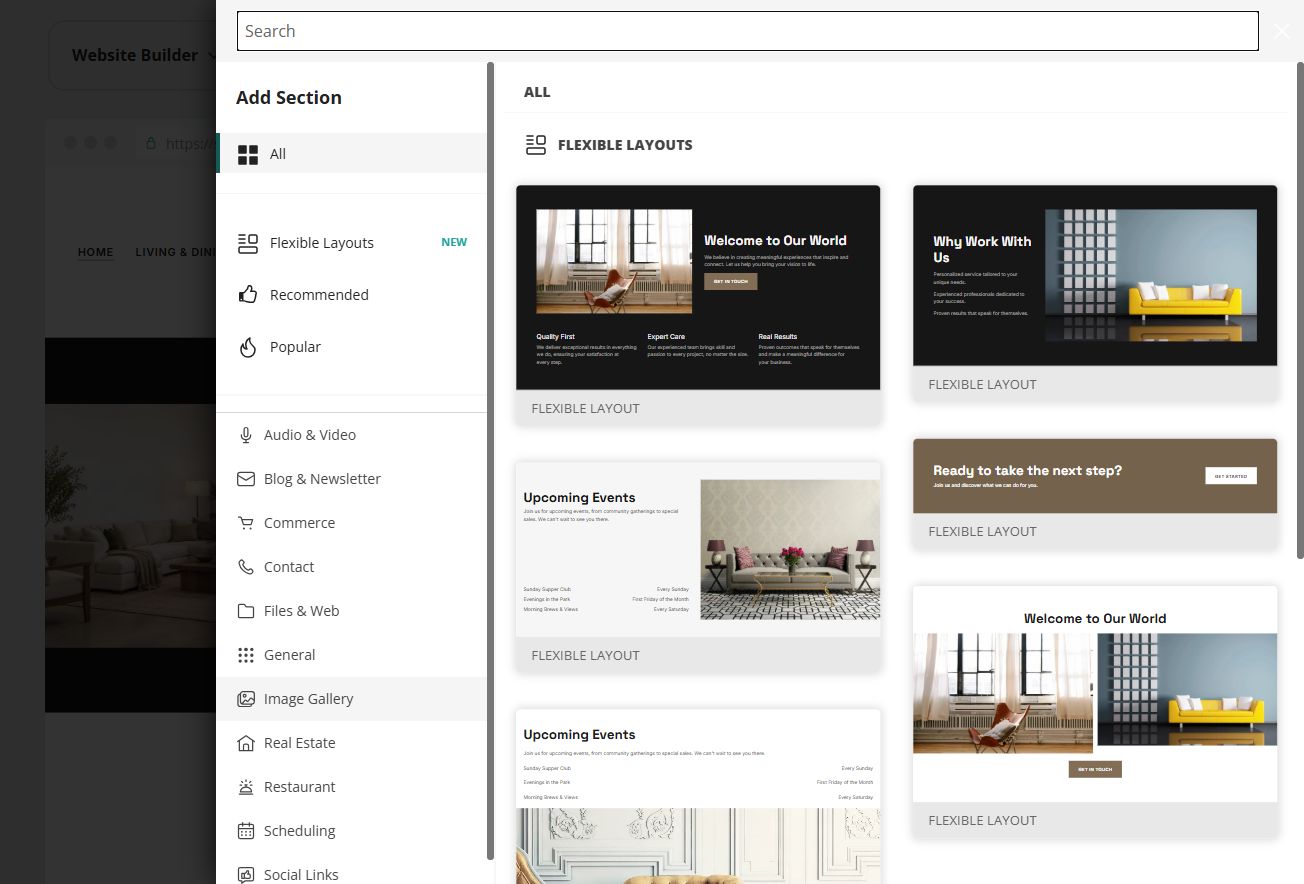This screenshot has height=884, width=1304.
Task: Open Audio & Video sections
Action: tap(352, 435)
